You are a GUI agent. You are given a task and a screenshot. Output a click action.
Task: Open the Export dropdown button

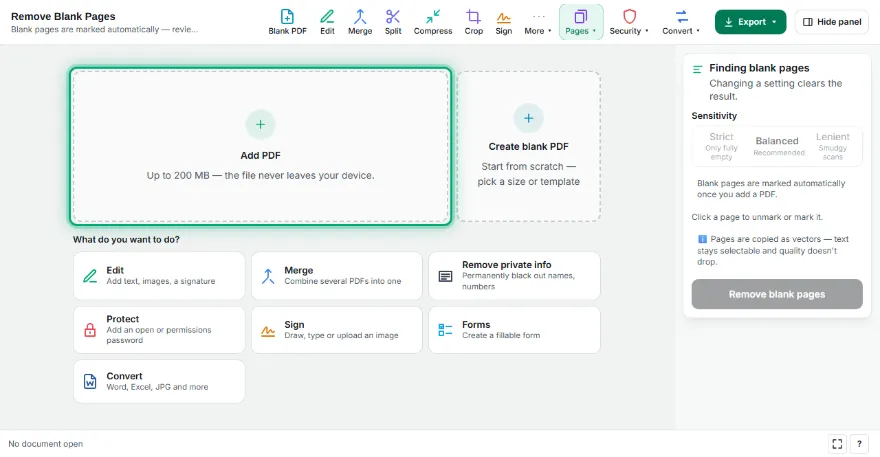click(750, 22)
